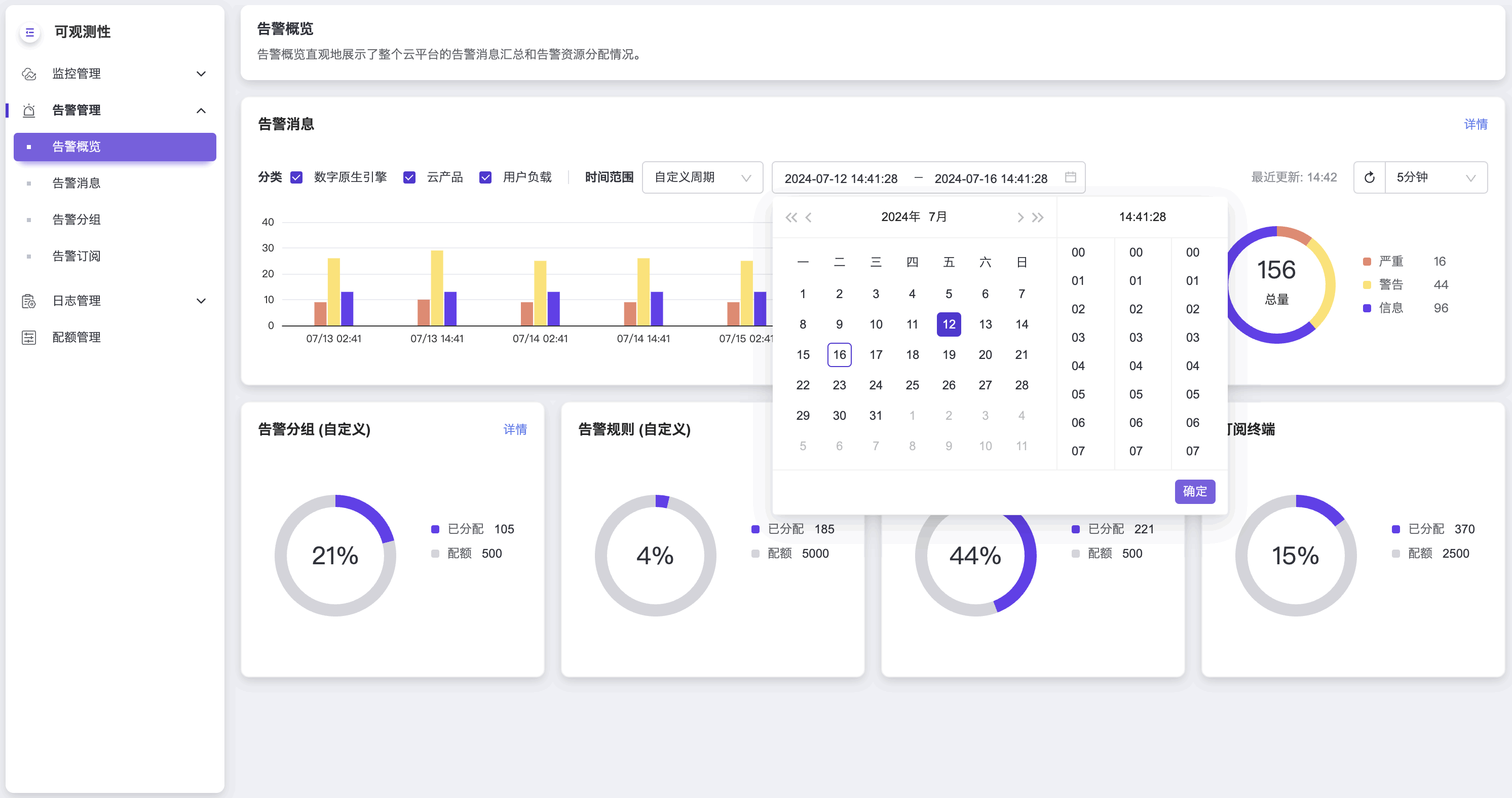
Task: Open 详情 link in 告警分组 card
Action: coord(515,429)
